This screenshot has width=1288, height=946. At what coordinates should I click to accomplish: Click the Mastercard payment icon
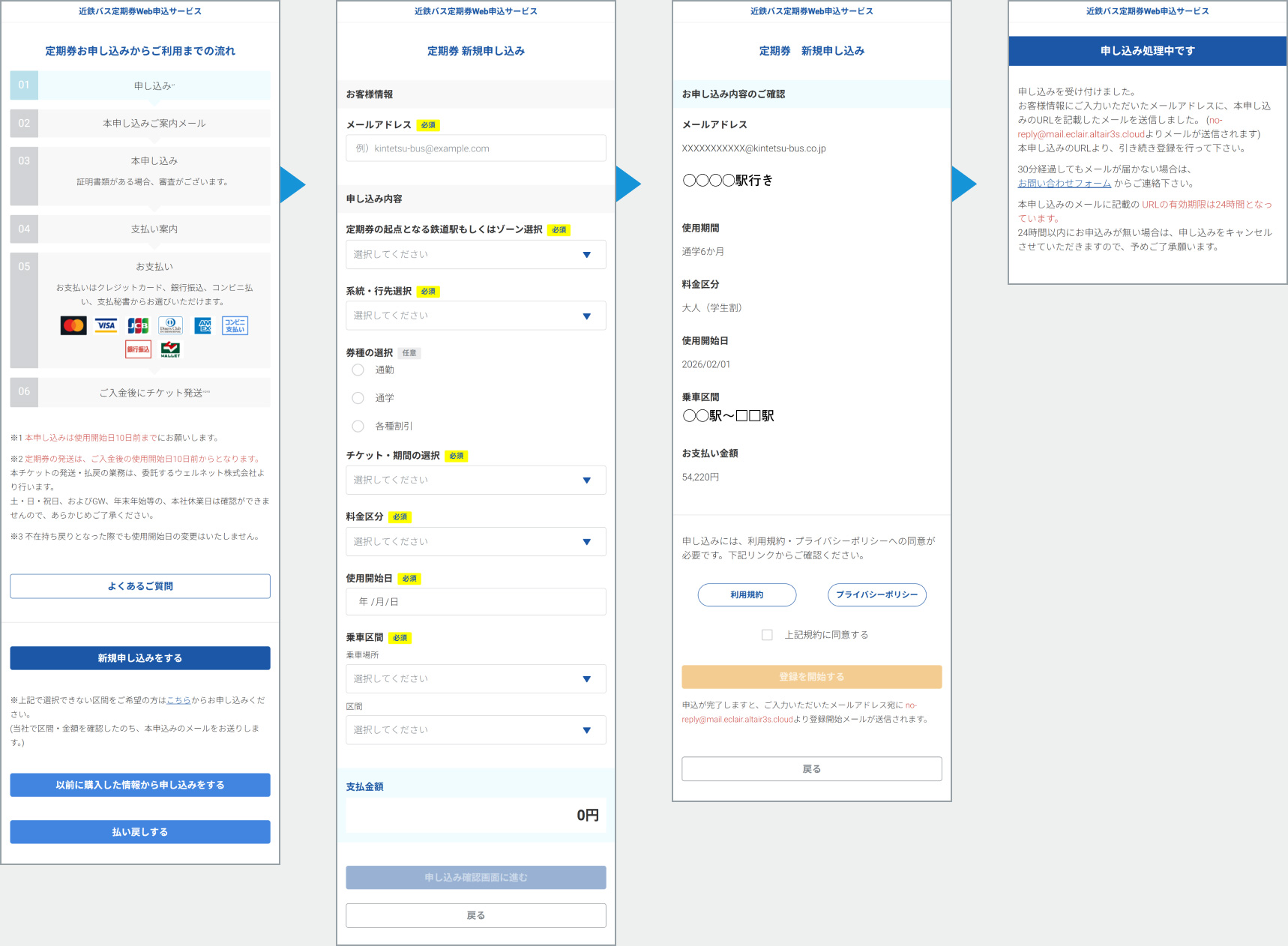(73, 325)
